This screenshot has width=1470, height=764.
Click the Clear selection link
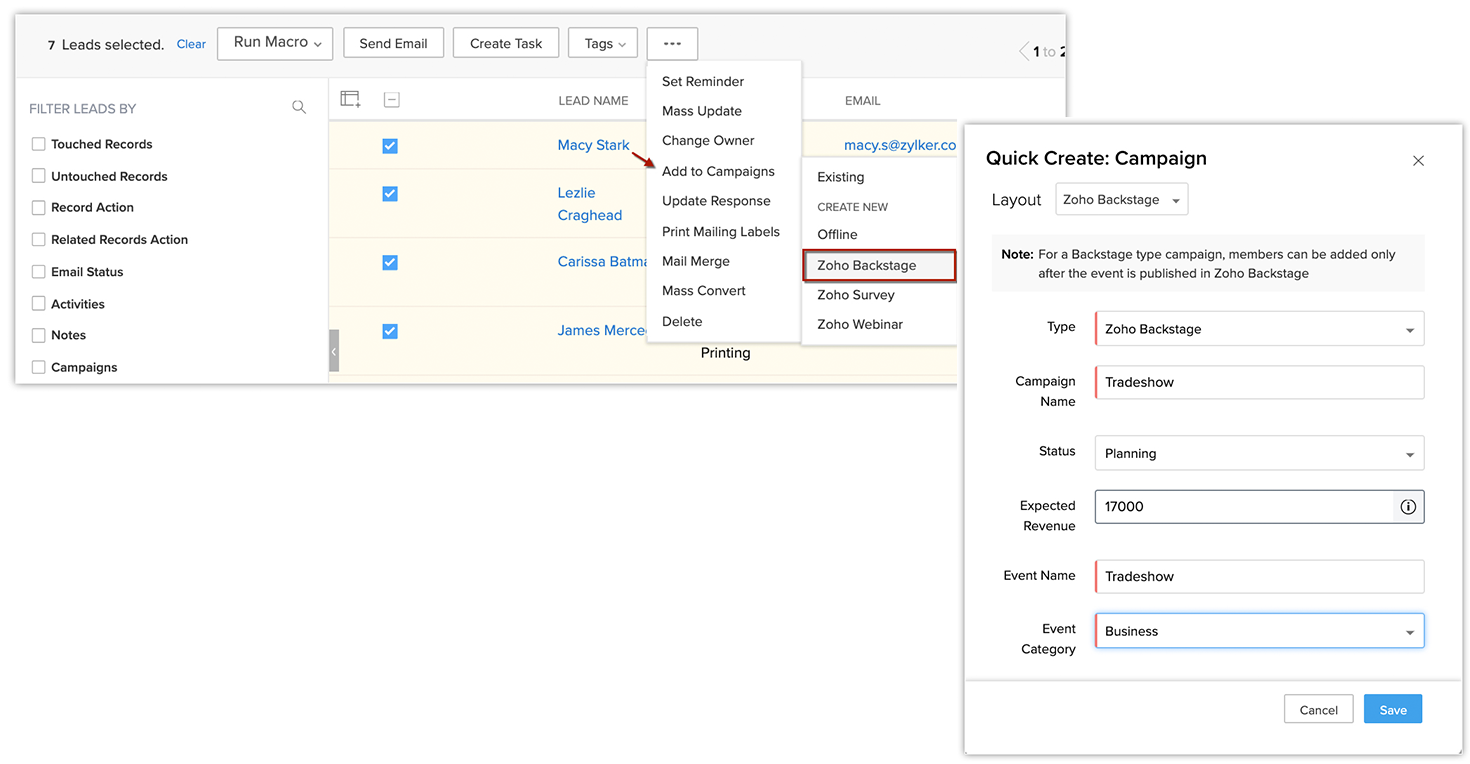click(x=191, y=44)
